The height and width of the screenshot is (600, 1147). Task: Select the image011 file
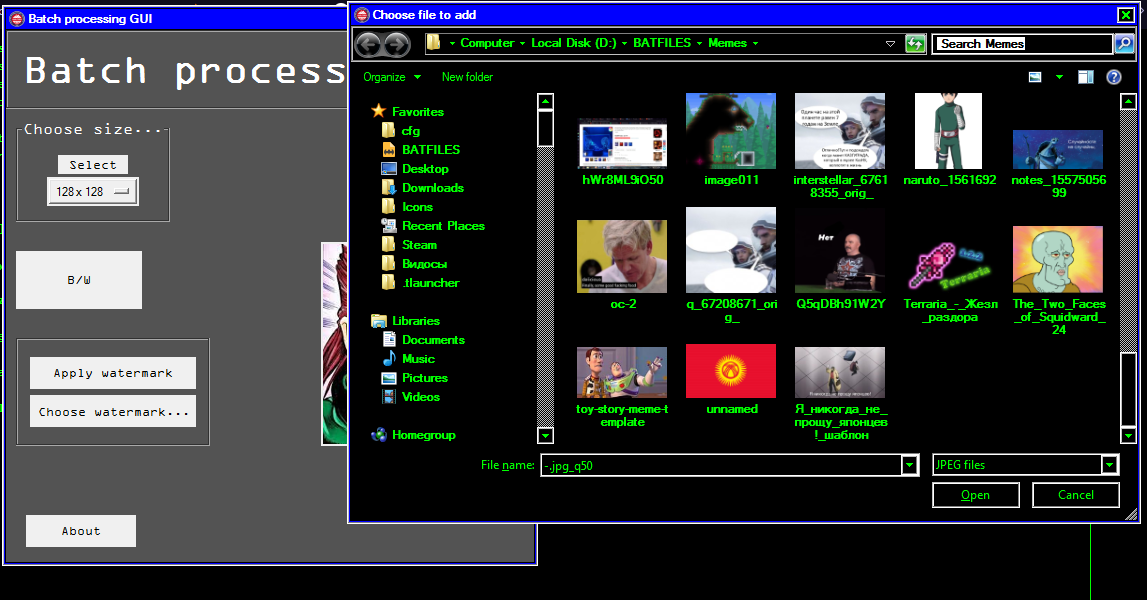pos(731,139)
